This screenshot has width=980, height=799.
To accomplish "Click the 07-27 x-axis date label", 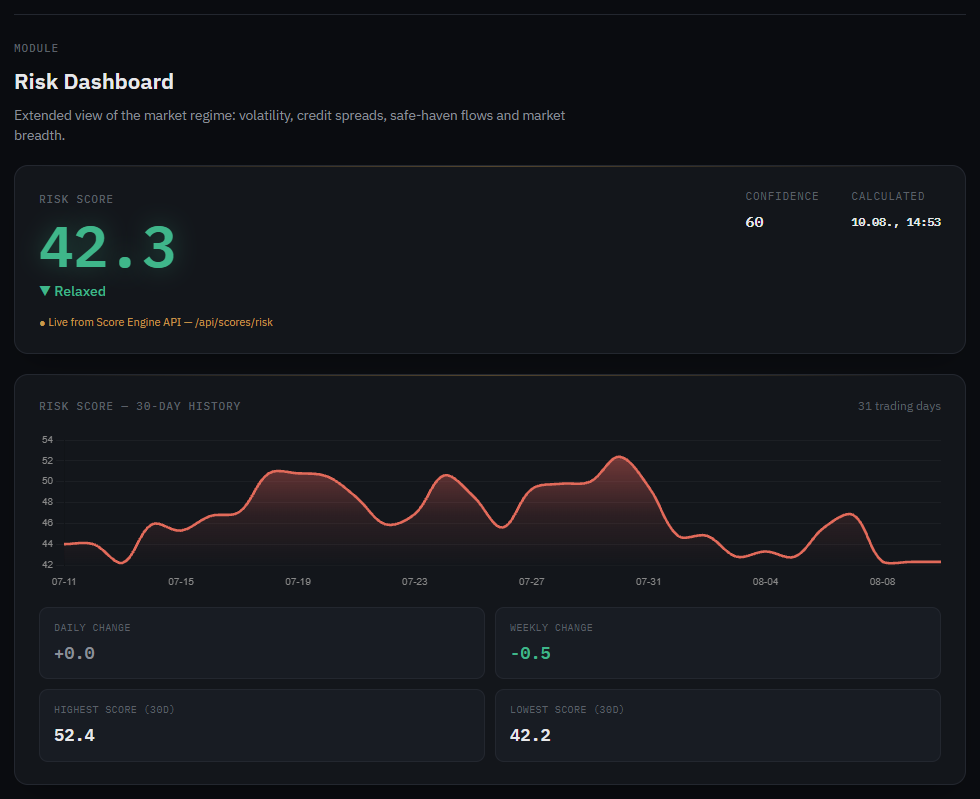I will (531, 581).
